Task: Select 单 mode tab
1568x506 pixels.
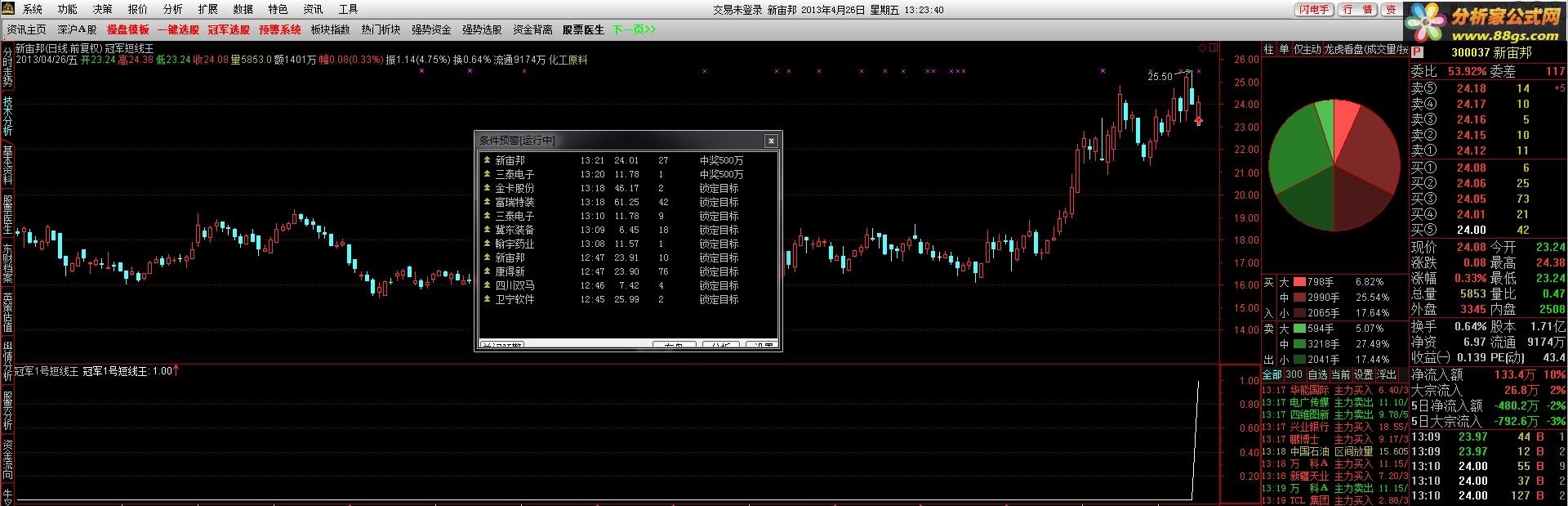Action: [1283, 49]
